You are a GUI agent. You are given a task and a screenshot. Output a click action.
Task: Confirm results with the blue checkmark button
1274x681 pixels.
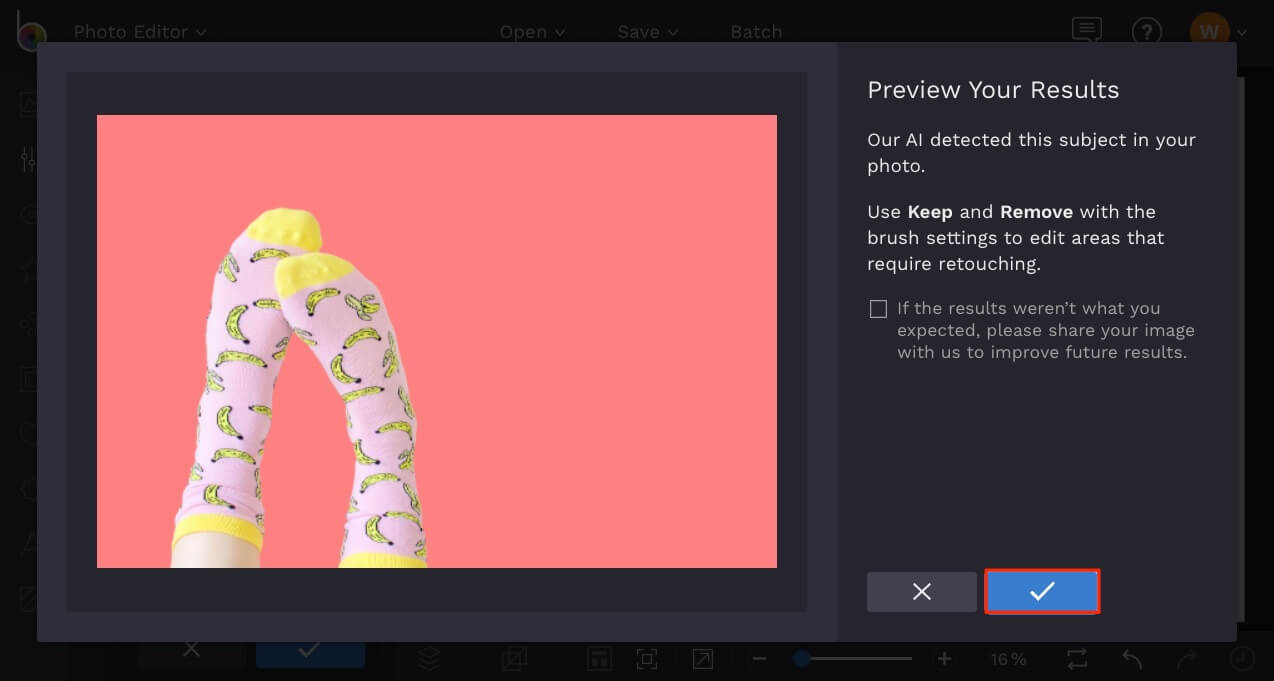(1042, 591)
